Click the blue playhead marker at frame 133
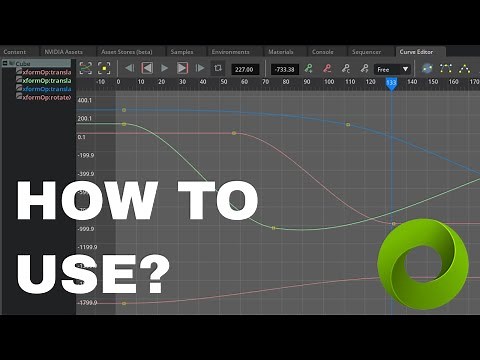The image size is (480, 360). tap(391, 83)
